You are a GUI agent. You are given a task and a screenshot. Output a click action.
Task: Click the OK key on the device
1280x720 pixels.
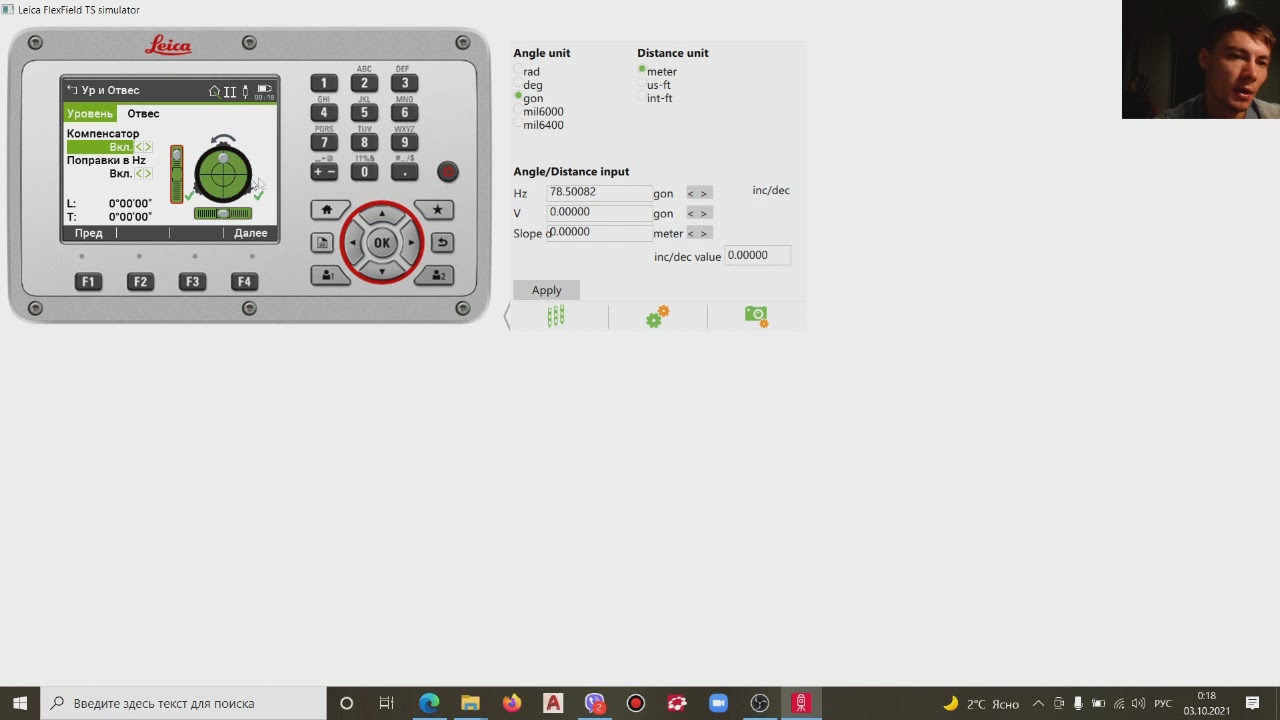tap(382, 243)
